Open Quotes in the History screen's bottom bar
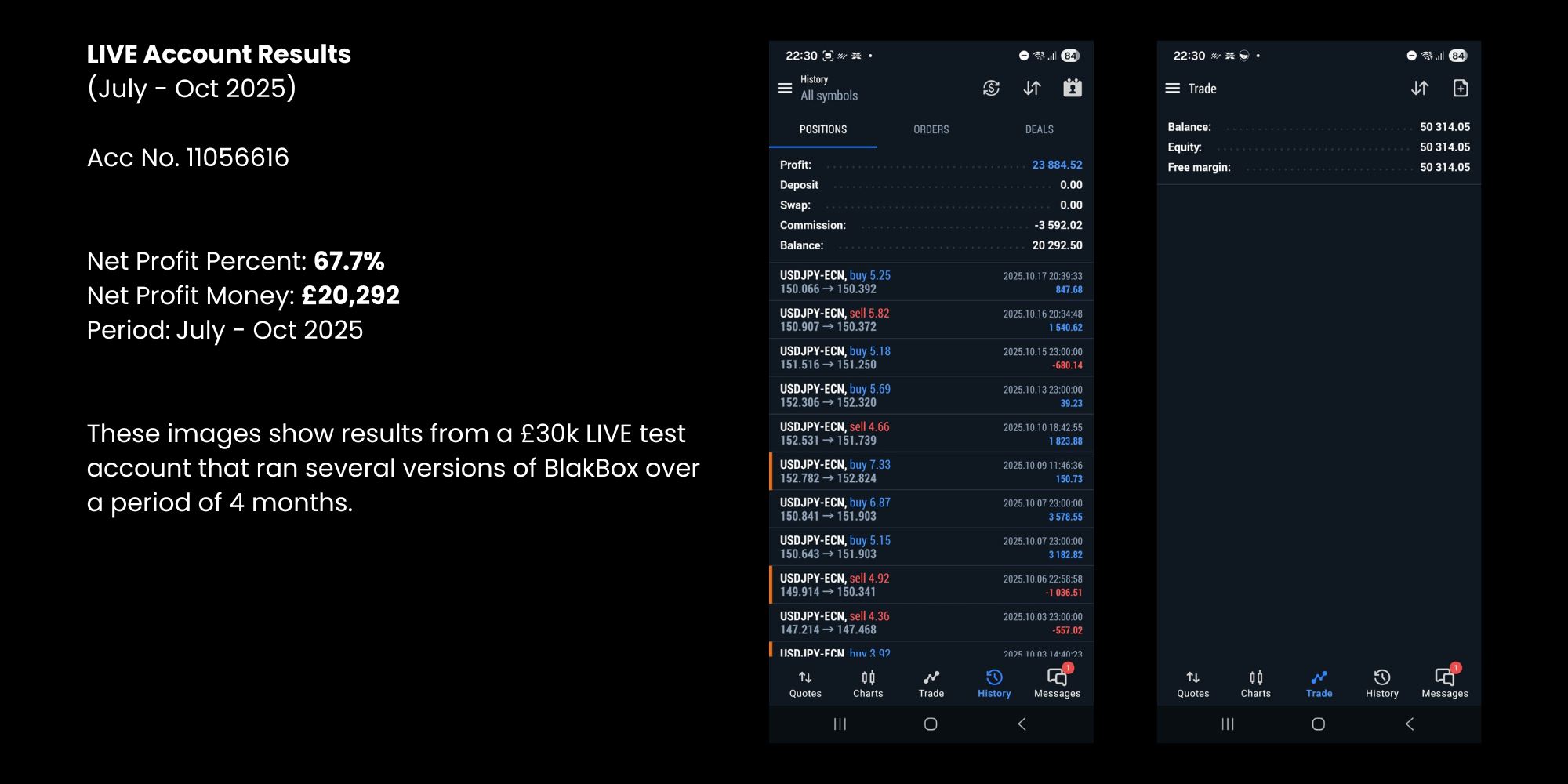Screen dimensions: 1568x784 click(x=805, y=684)
